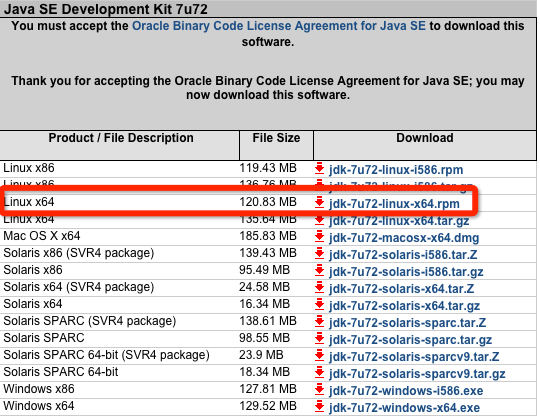Download jdk-7u72-solaris-sparc.tar.Z

407,323
